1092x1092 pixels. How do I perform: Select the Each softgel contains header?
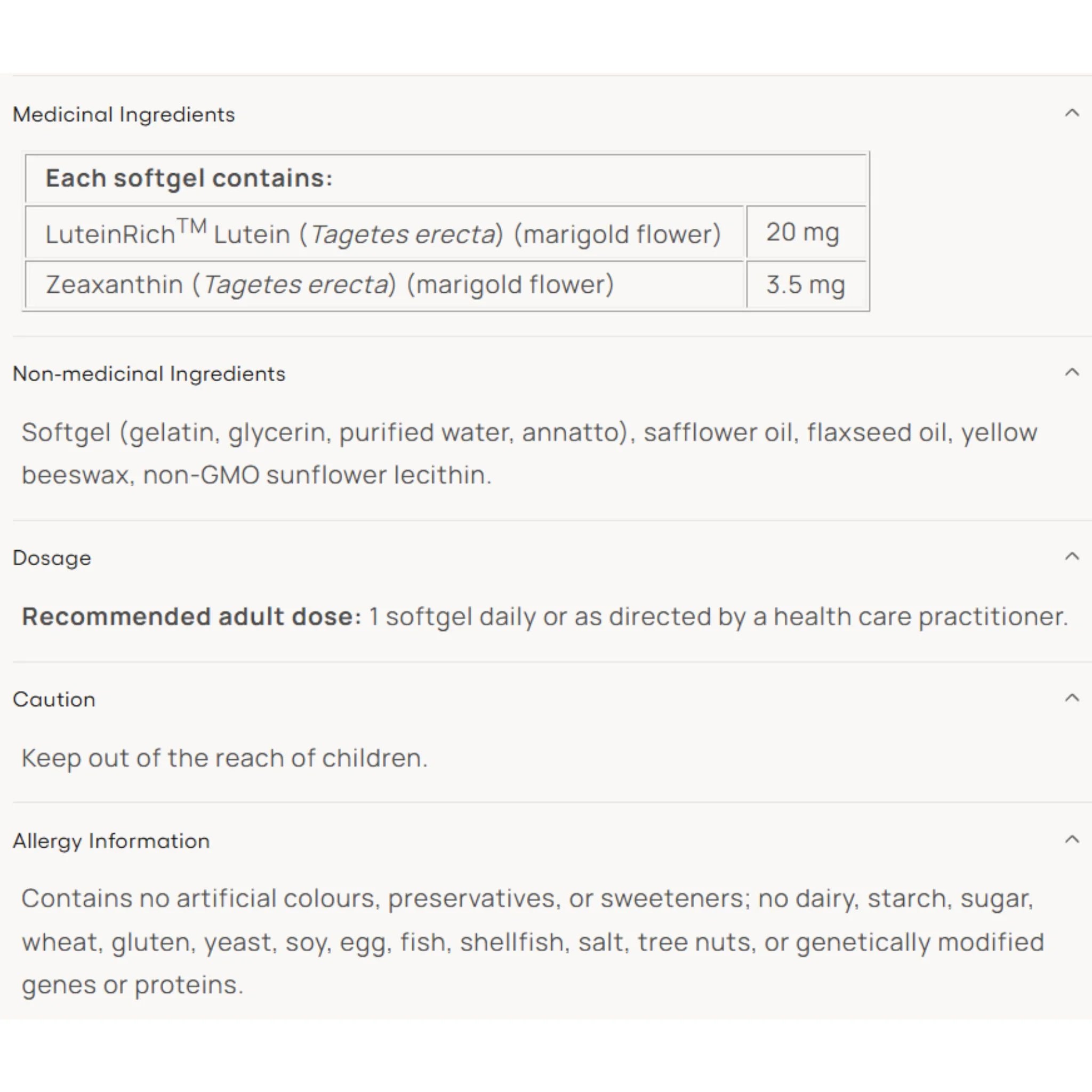click(x=446, y=179)
